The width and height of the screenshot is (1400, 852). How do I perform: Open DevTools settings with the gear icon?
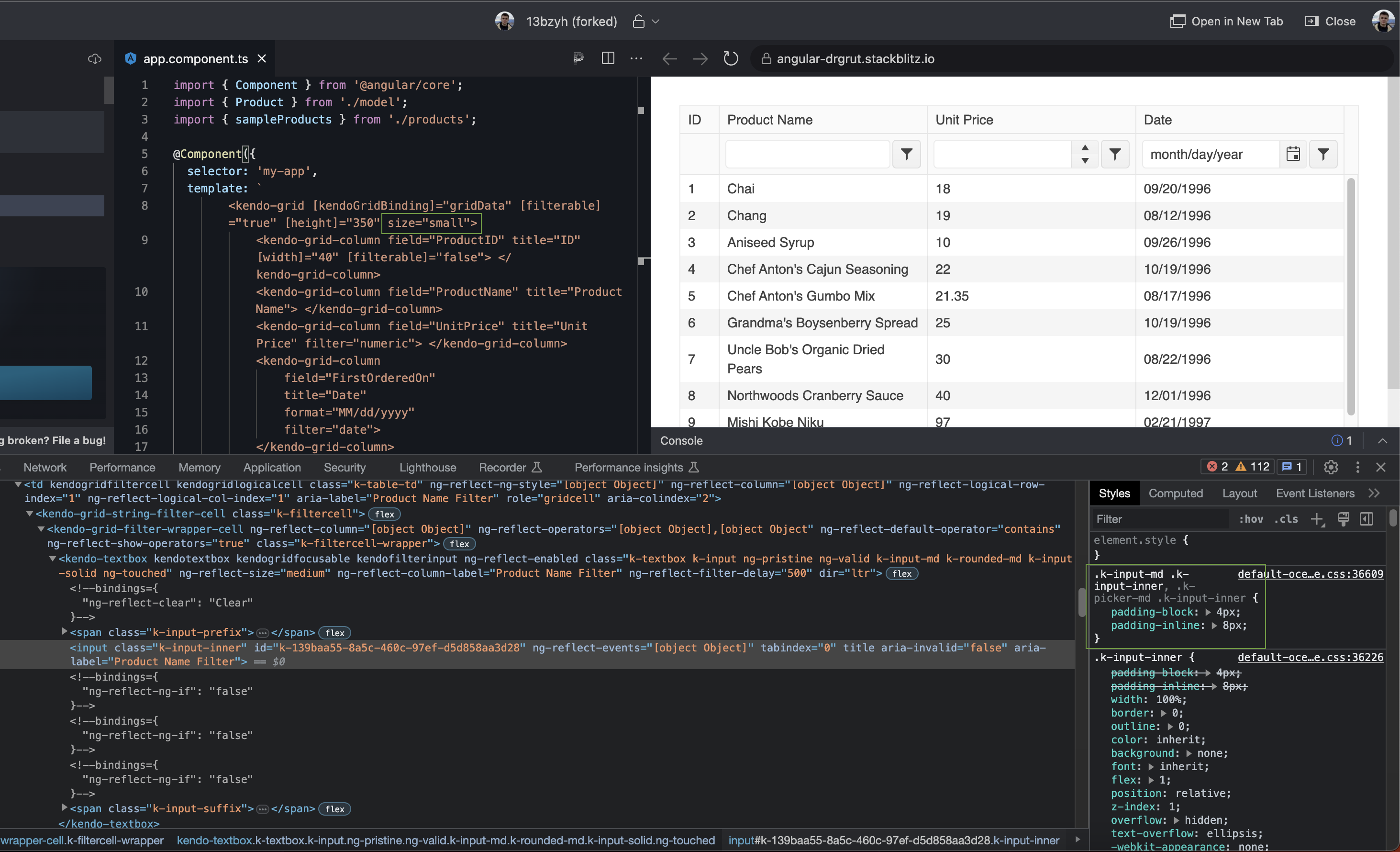1331,467
